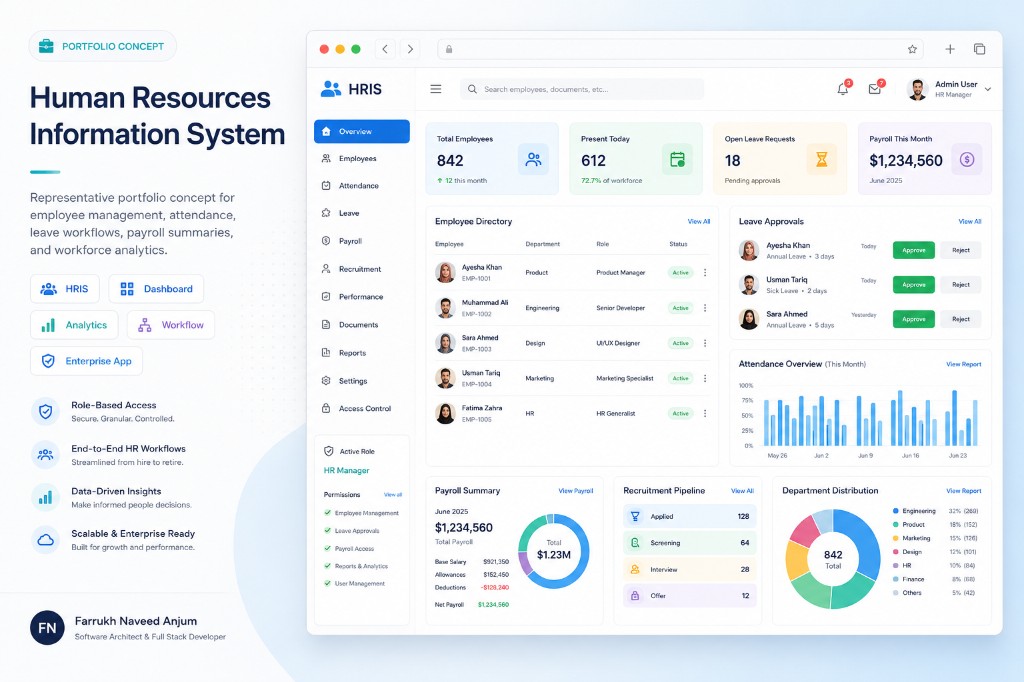Click the Open Leave Requests hourglass icon
This screenshot has height=682, width=1024.
point(822,159)
